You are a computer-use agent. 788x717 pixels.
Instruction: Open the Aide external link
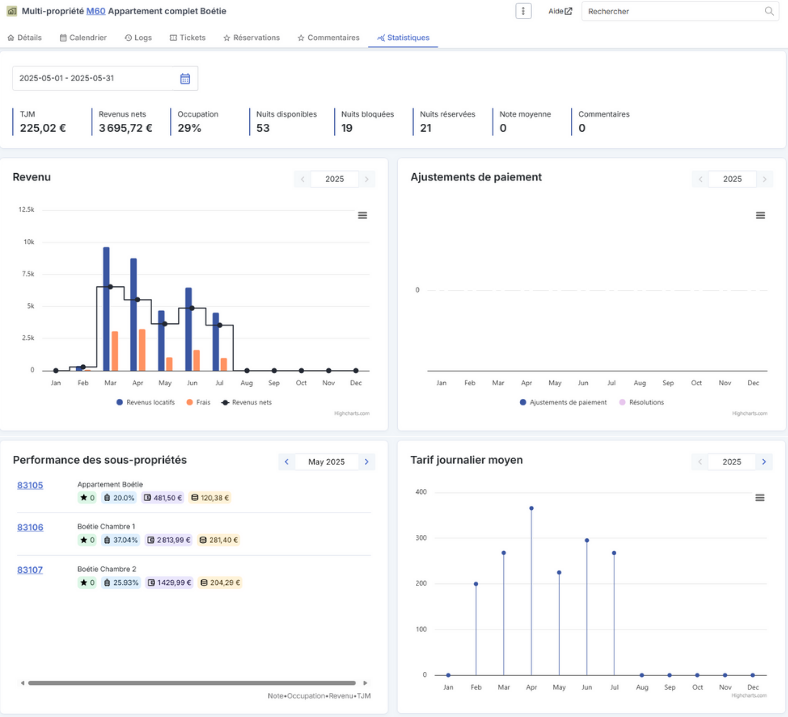pyautogui.click(x=560, y=11)
